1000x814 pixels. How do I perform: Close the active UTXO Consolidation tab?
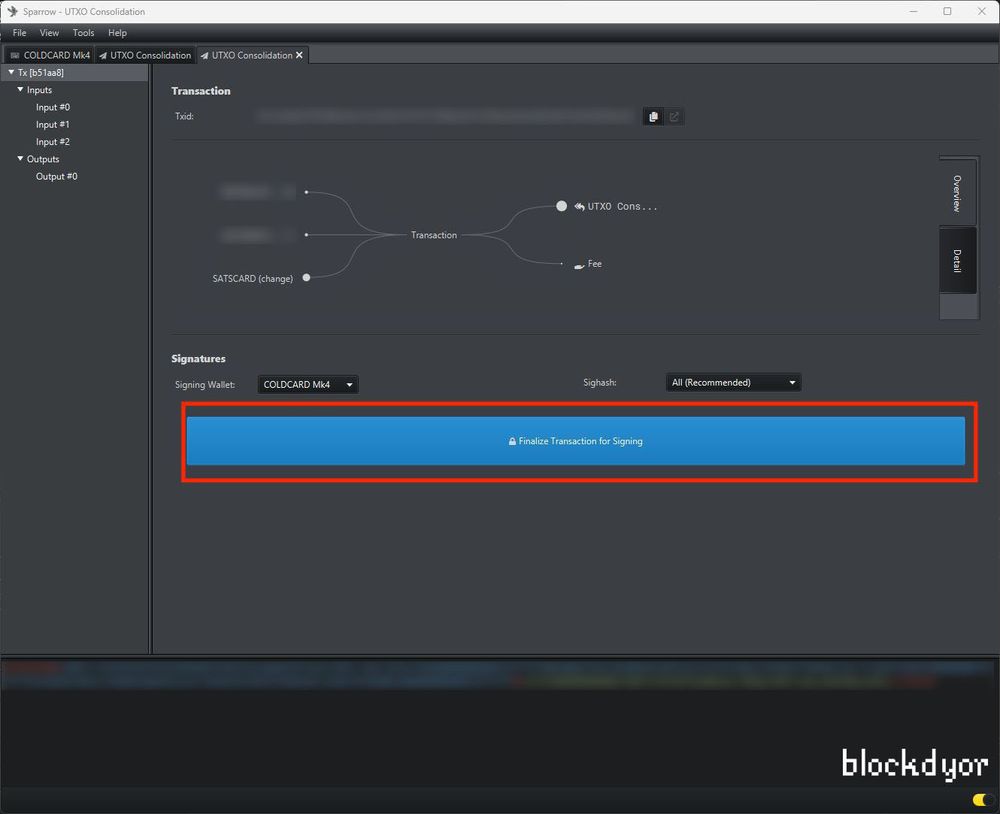(x=299, y=55)
